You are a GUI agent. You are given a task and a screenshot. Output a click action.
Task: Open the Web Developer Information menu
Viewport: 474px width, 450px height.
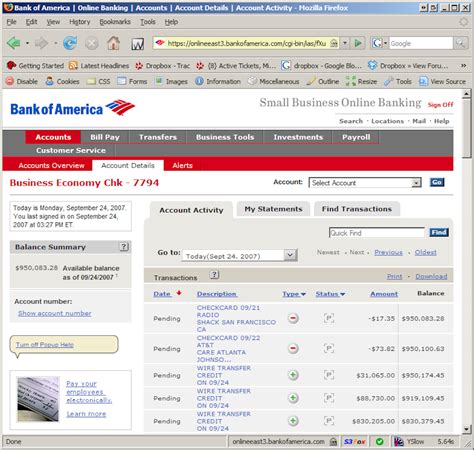[218, 81]
